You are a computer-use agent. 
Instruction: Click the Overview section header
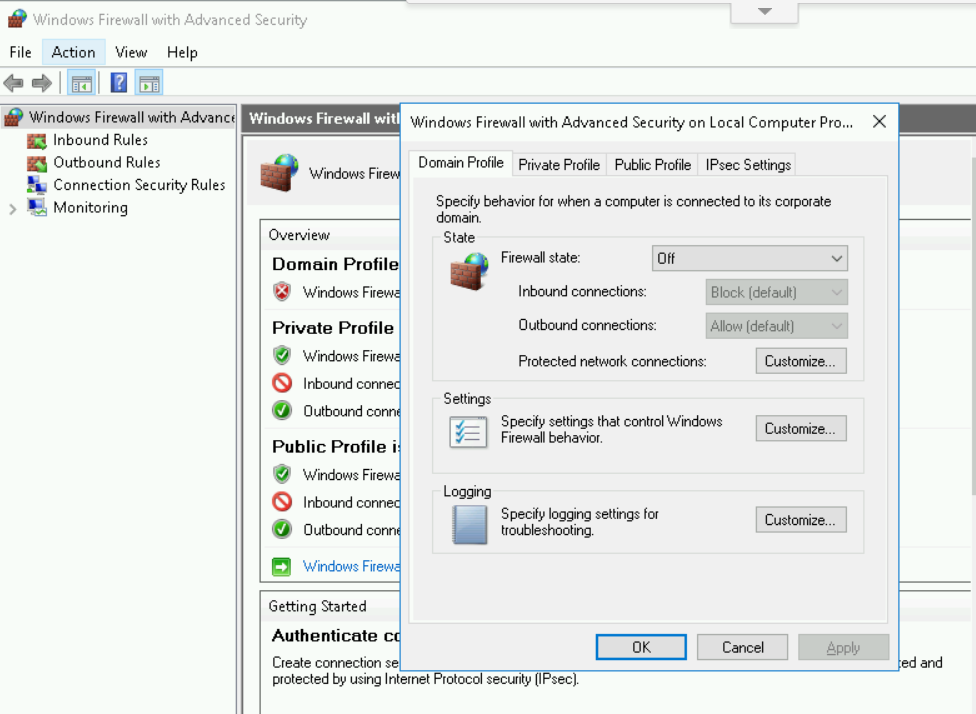click(x=299, y=235)
